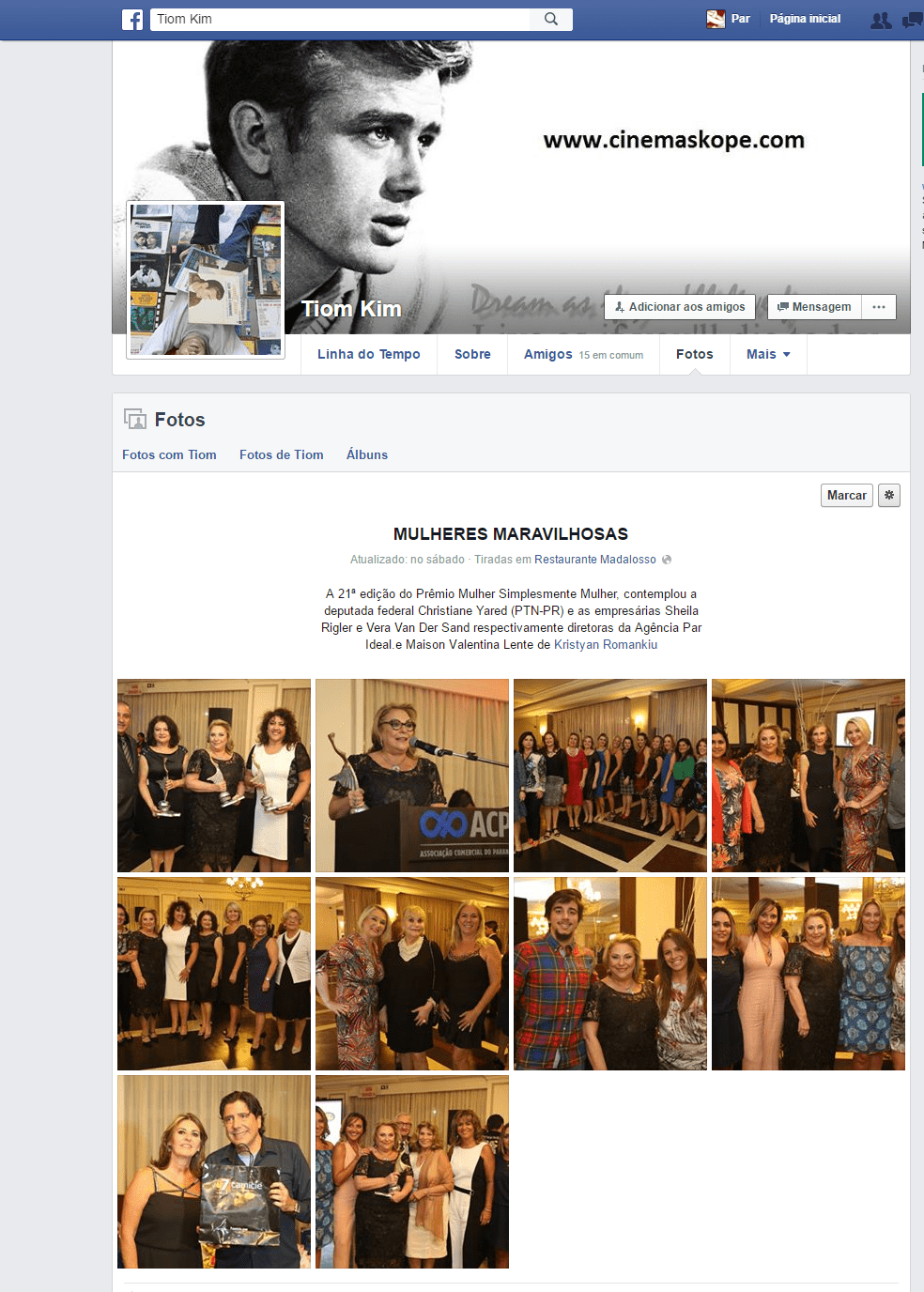Open the podium ACP speech photo
This screenshot has width=924, height=1292.
412,776
